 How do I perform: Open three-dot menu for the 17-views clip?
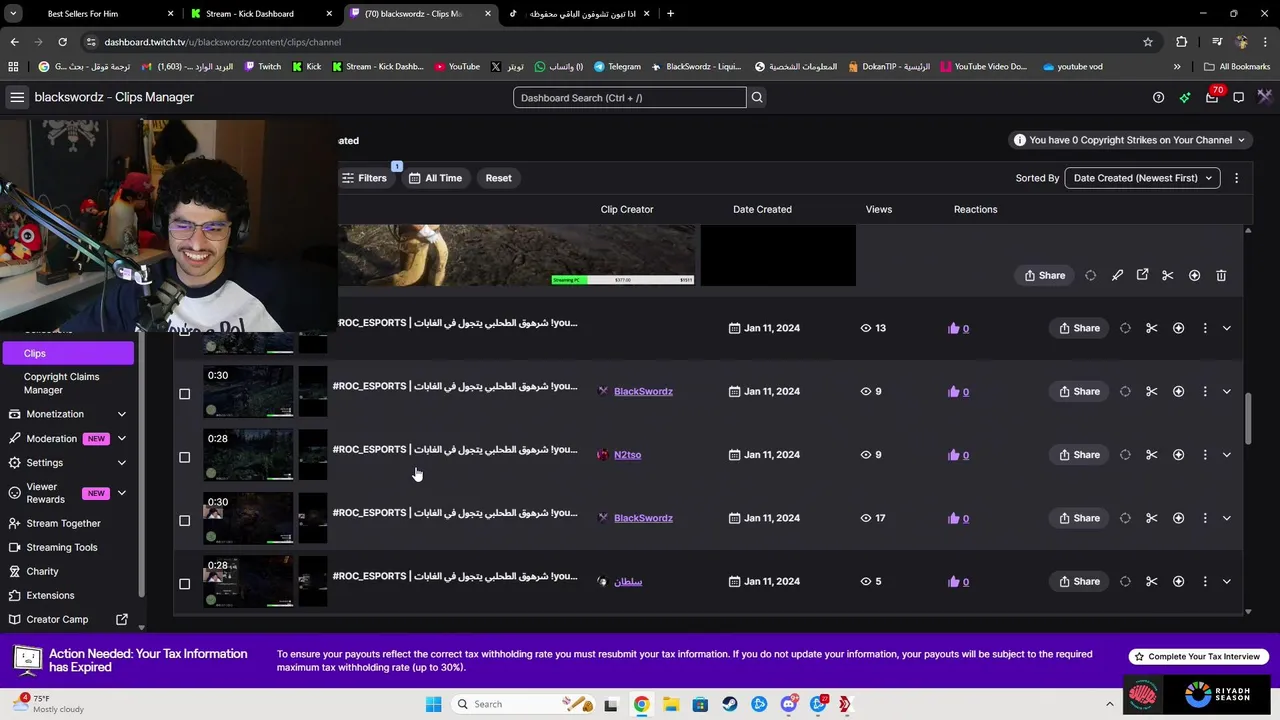(1204, 518)
